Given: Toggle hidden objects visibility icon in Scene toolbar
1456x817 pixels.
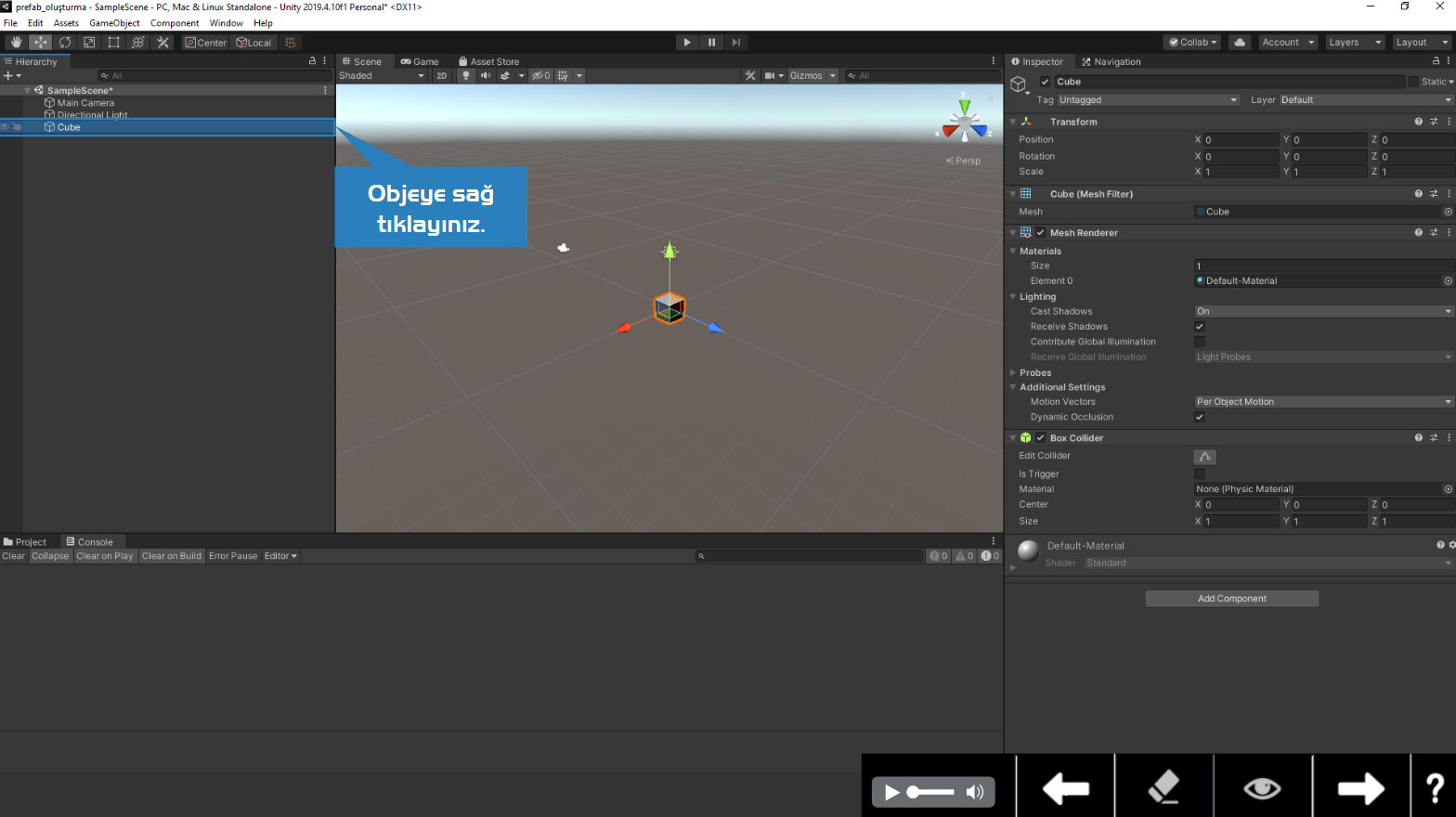Looking at the screenshot, I should click(x=540, y=76).
